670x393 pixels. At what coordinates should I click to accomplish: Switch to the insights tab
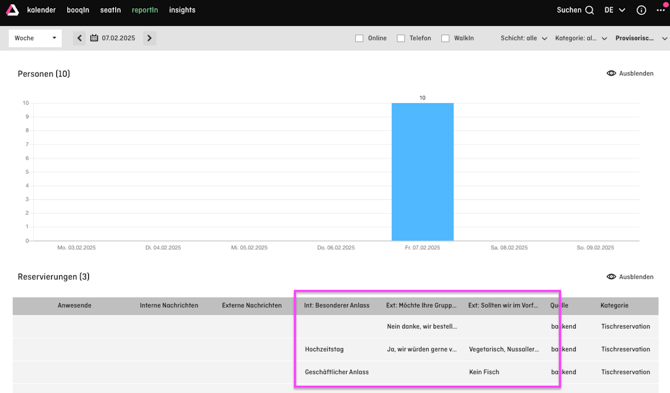click(182, 10)
